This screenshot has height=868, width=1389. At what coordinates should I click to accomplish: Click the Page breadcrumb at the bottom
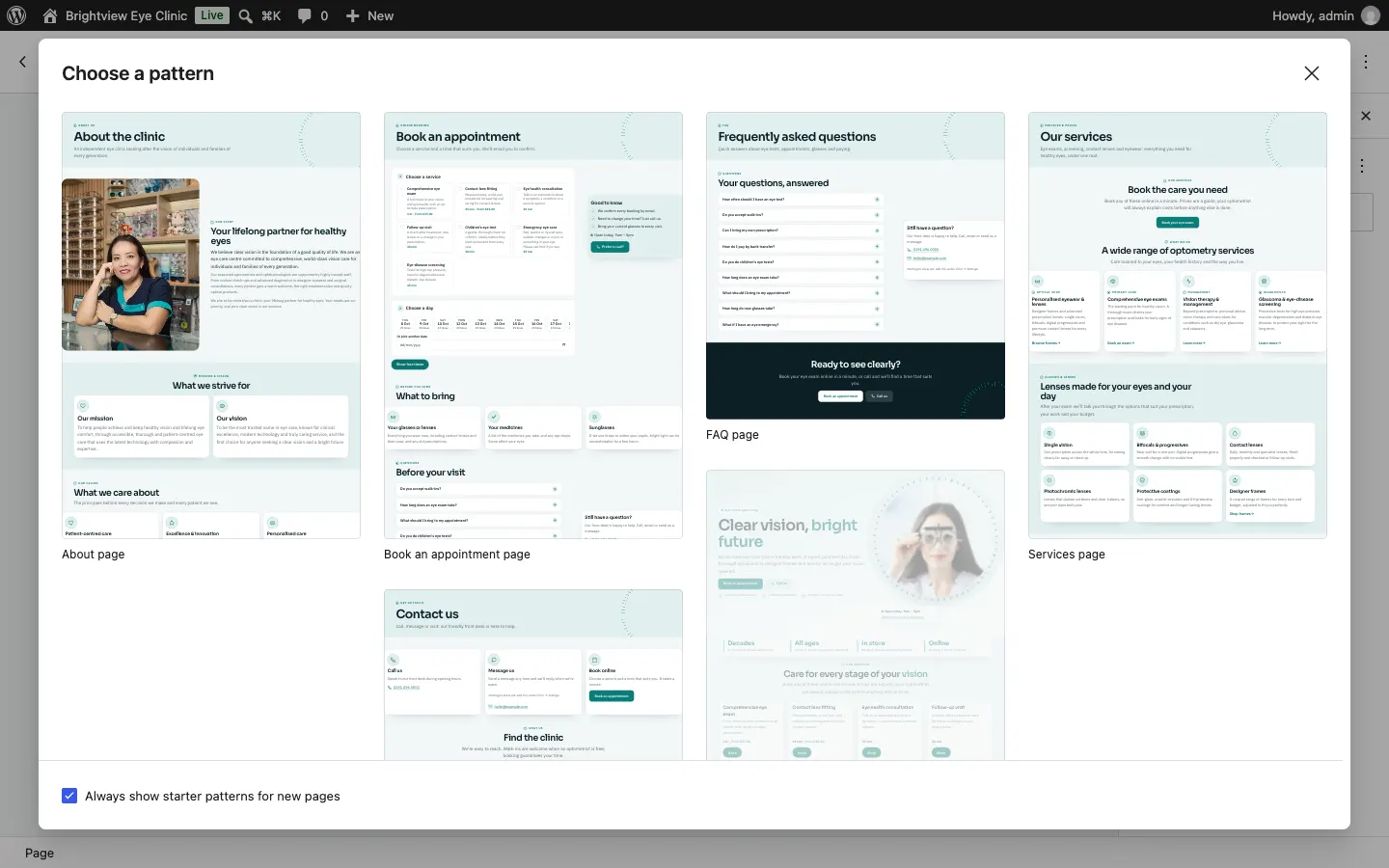pos(40,854)
